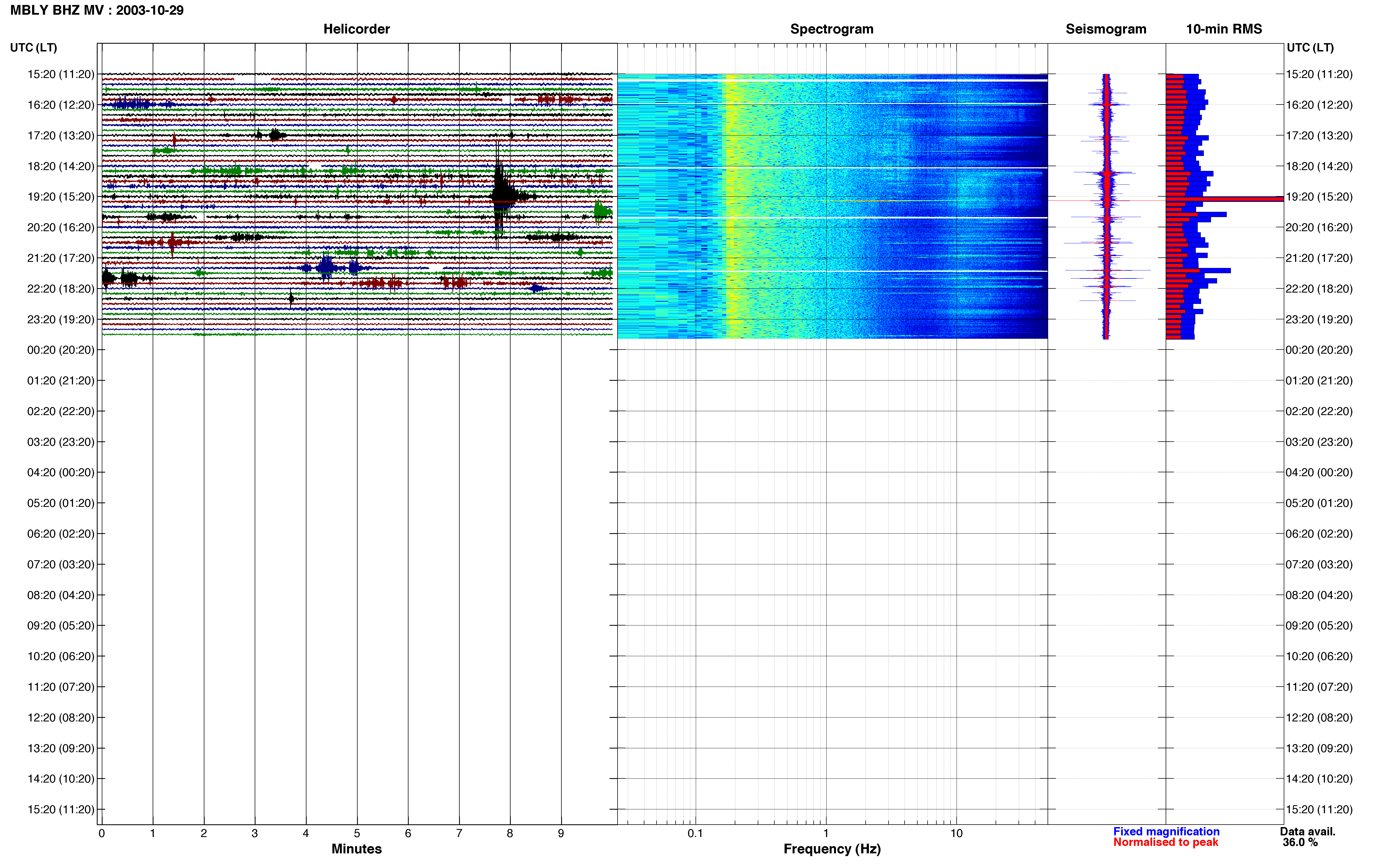The image size is (1388, 868).
Task: Click 21:20 (17:20) label beside the RMS panel
Action: 1319,258
